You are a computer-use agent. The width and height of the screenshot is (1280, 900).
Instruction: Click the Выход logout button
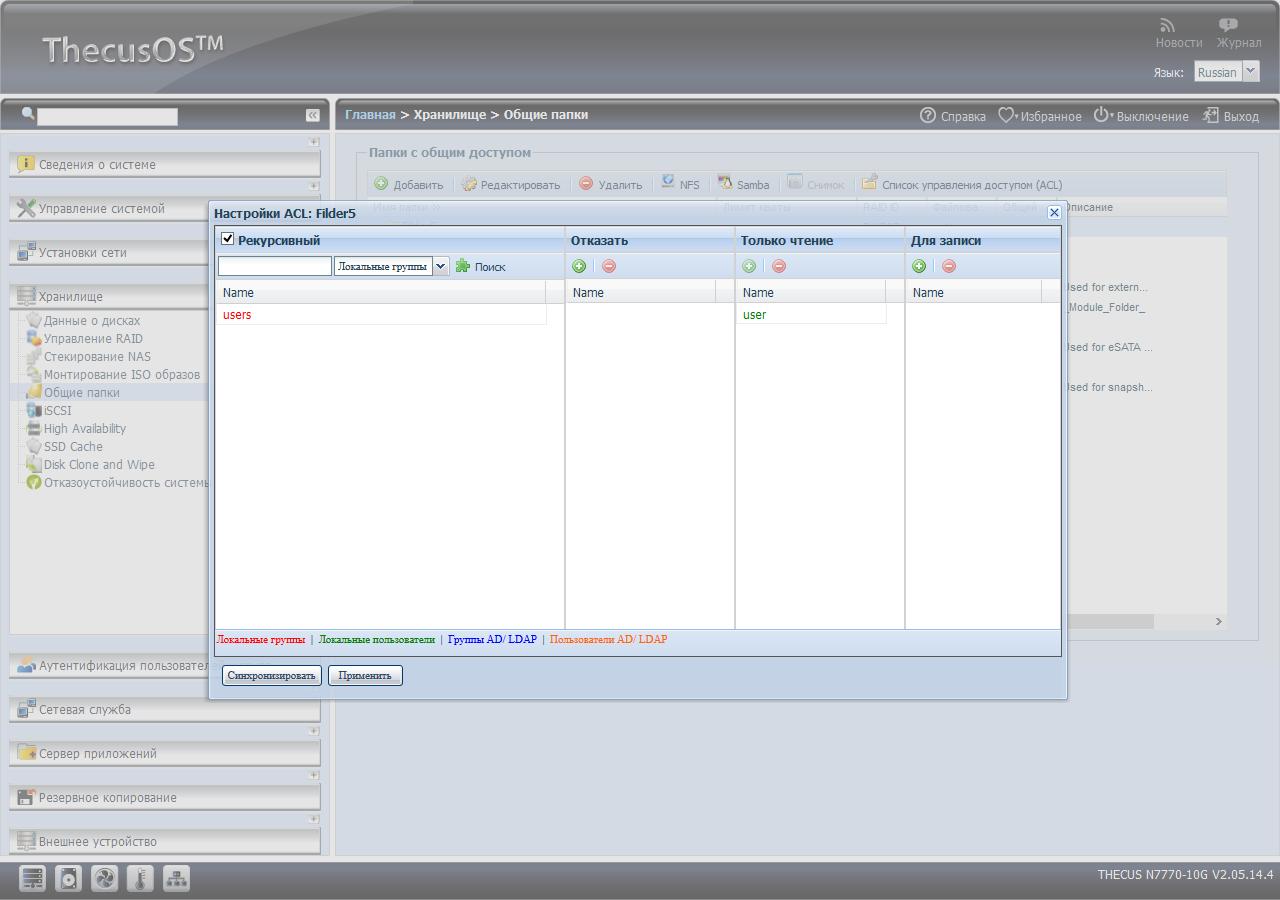click(1231, 116)
